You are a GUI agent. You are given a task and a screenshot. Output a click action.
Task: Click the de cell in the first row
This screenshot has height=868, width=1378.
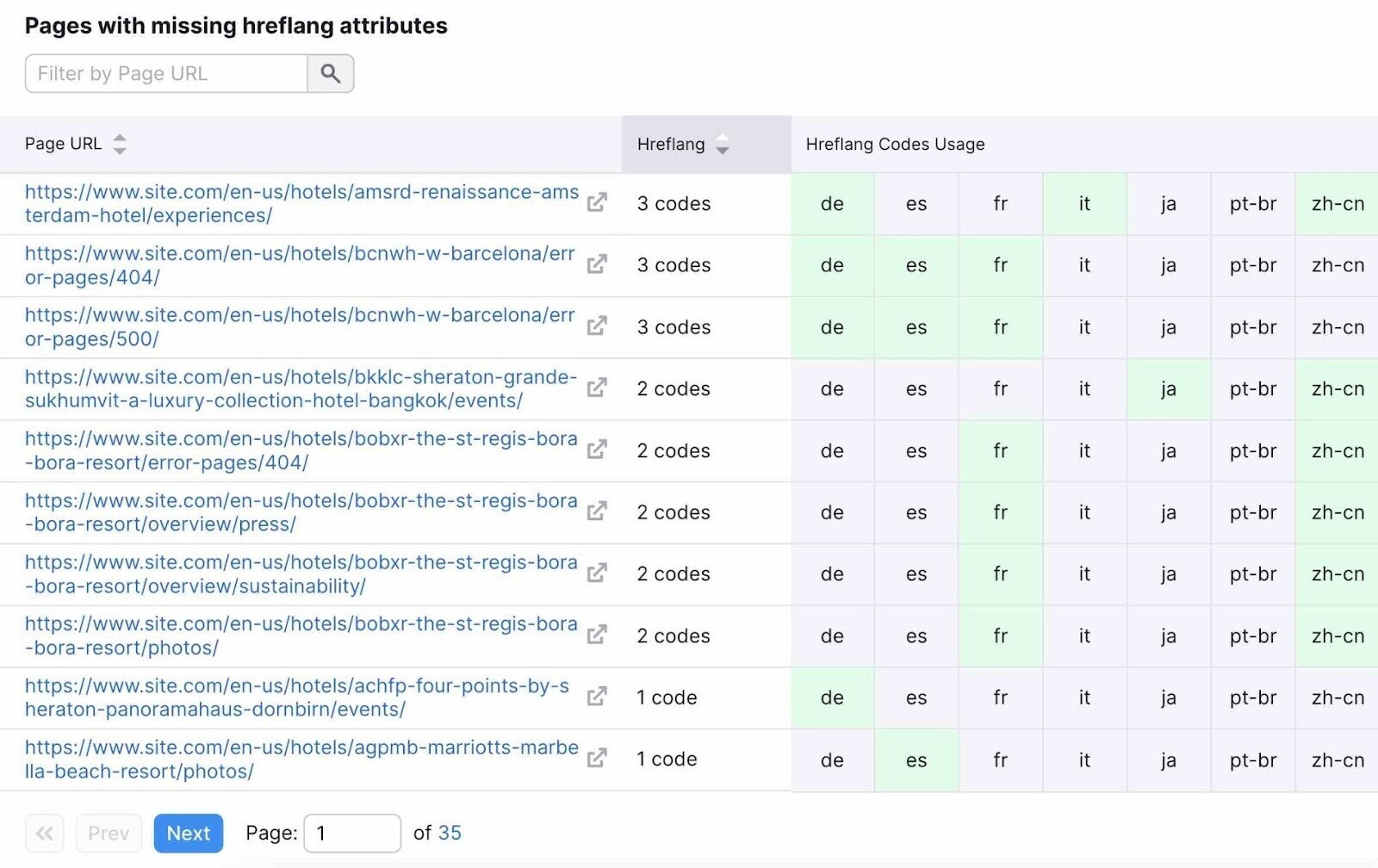coord(831,204)
